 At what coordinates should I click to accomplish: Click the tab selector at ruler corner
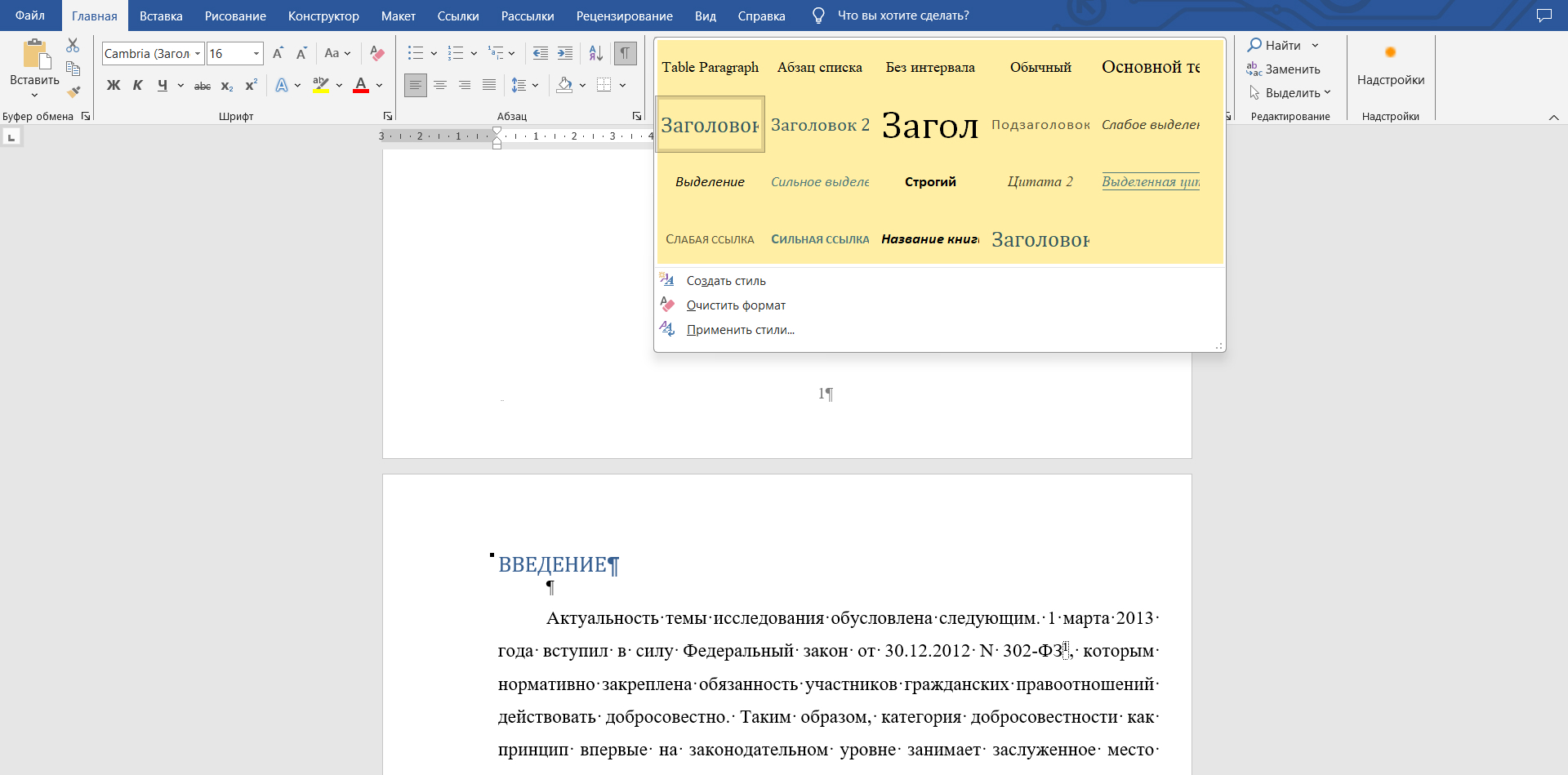[x=11, y=137]
